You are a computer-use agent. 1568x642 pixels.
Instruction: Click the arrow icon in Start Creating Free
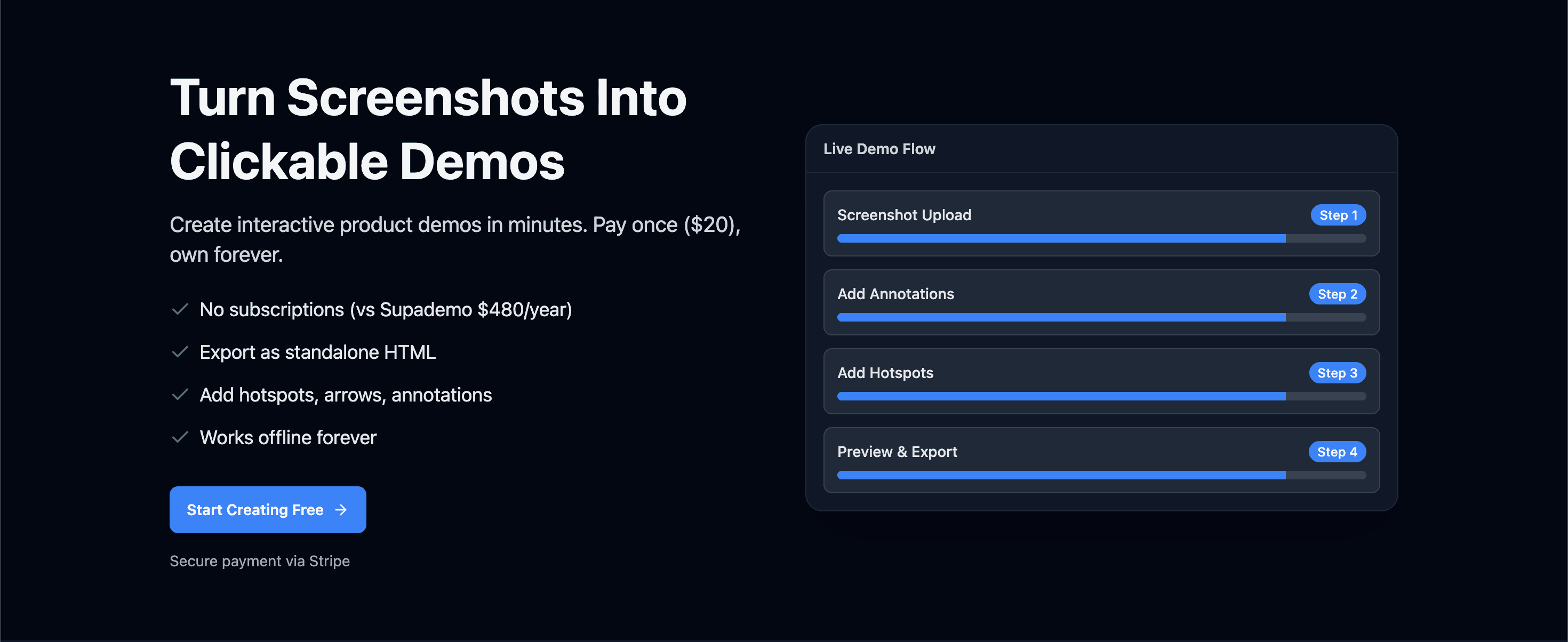tap(341, 509)
